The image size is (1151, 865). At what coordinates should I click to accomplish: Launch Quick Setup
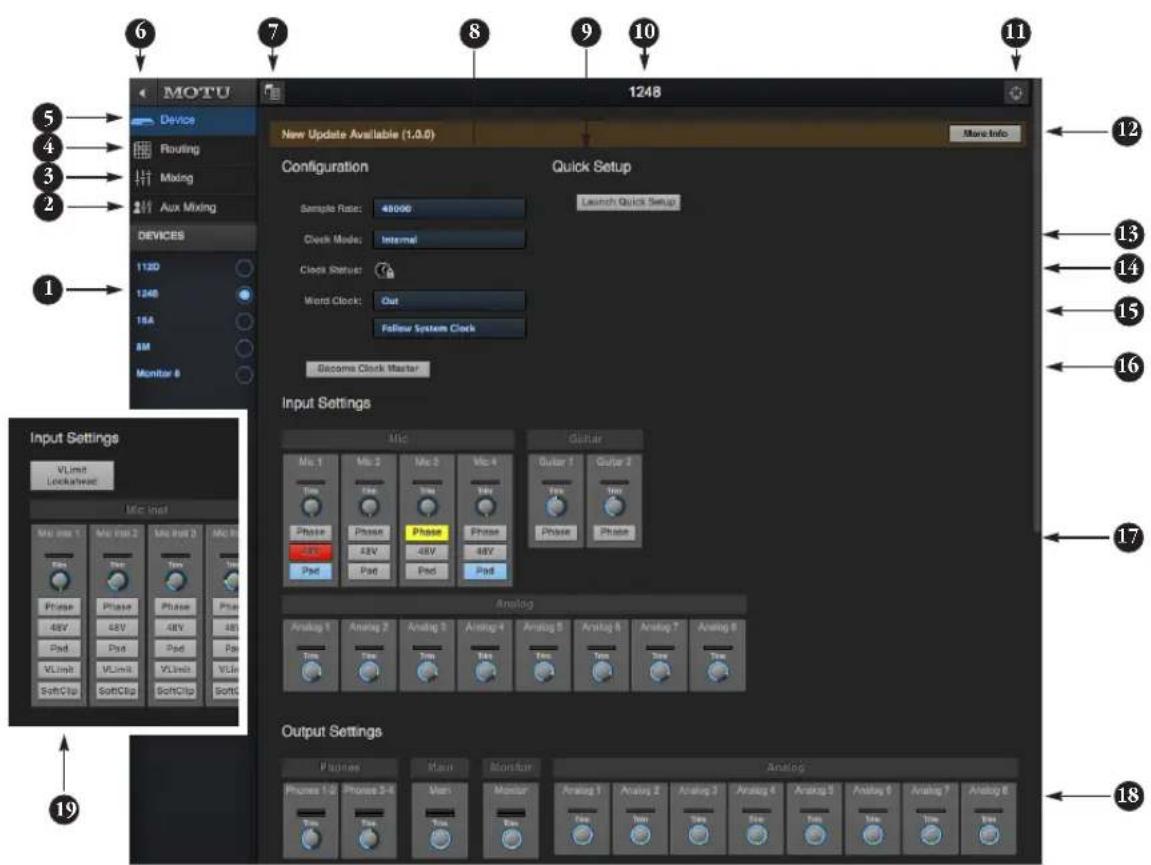tap(628, 202)
